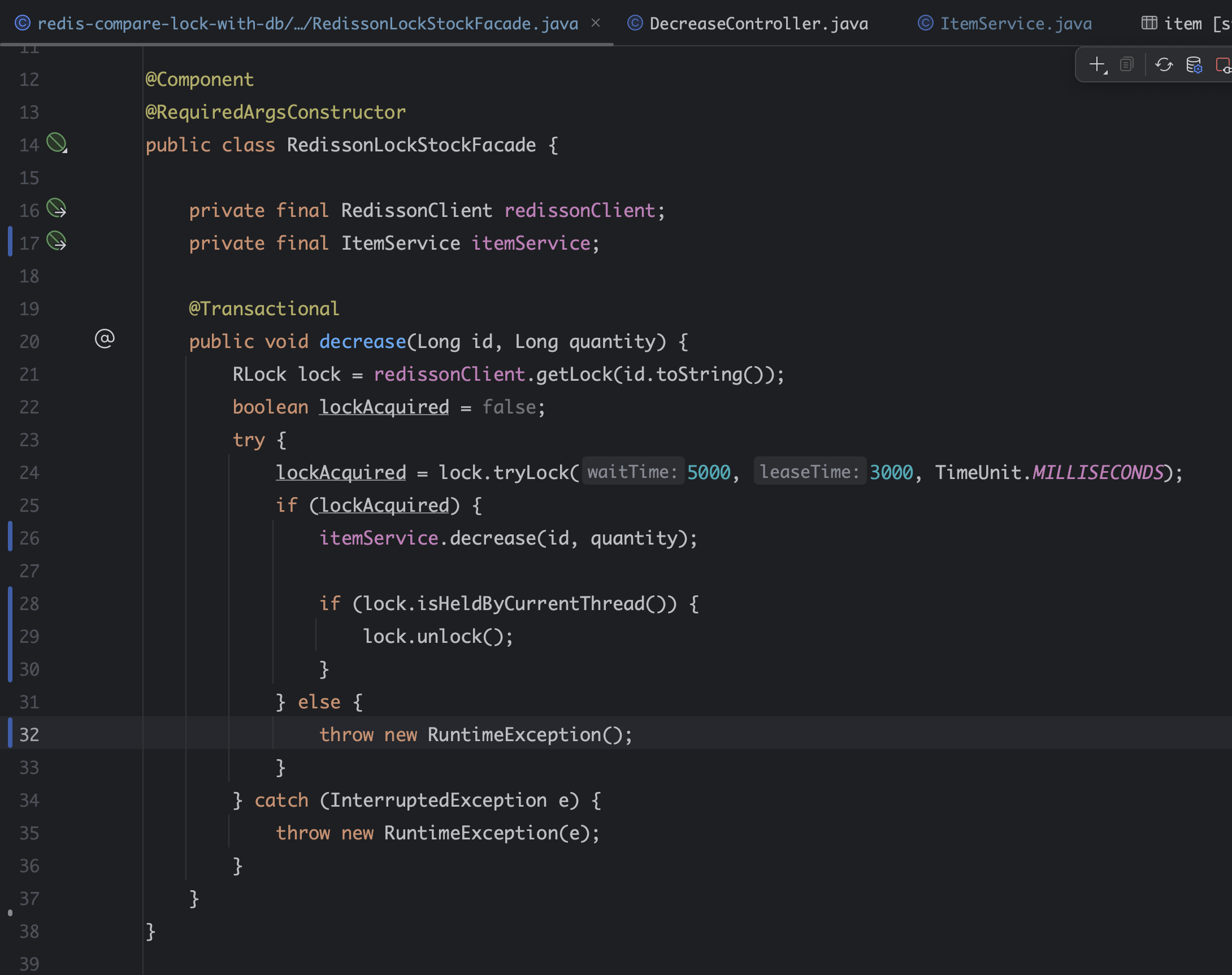
Task: Click the blue change marker at line 32
Action: [x=10, y=734]
